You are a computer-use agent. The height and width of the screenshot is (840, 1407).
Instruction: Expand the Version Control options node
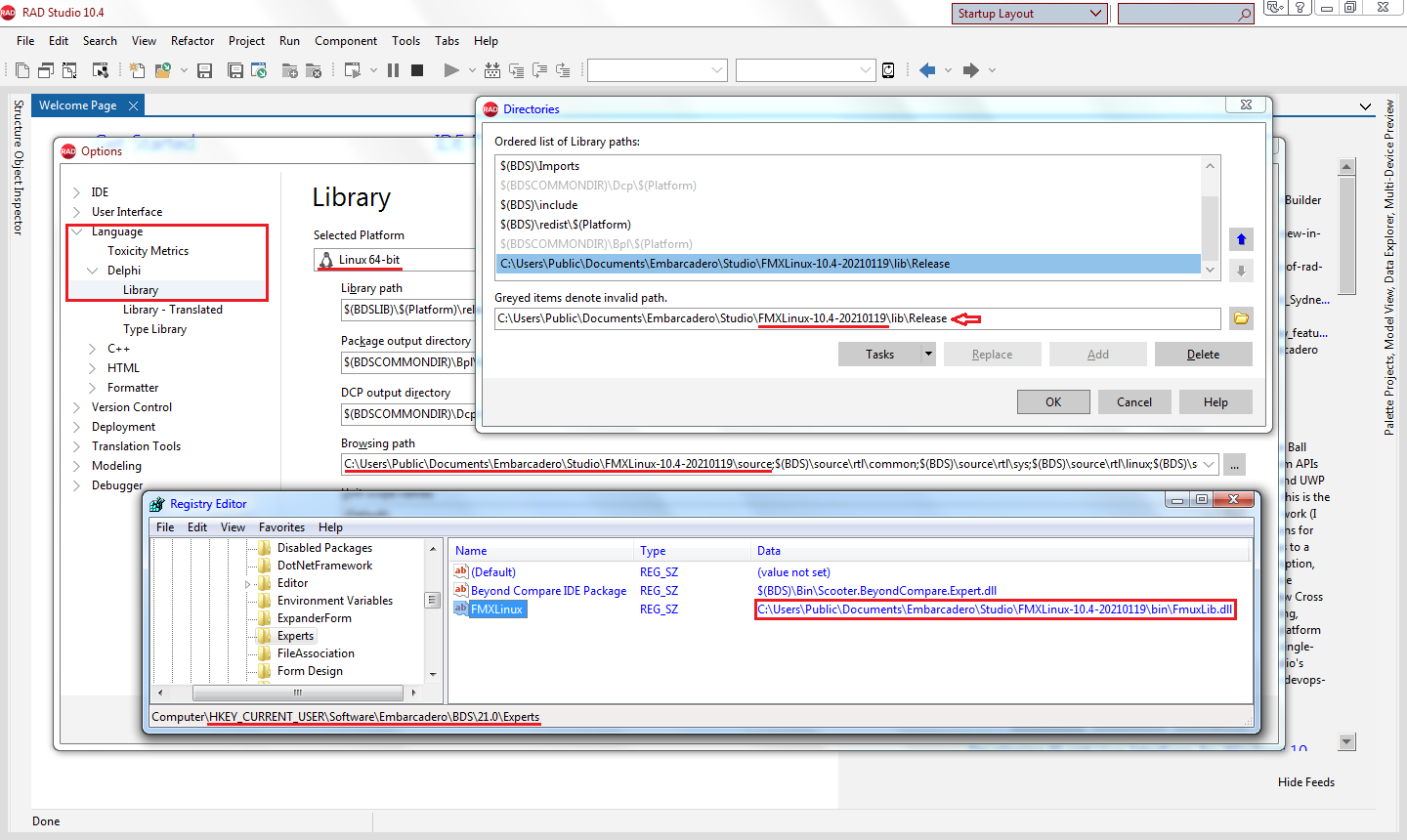pos(76,407)
